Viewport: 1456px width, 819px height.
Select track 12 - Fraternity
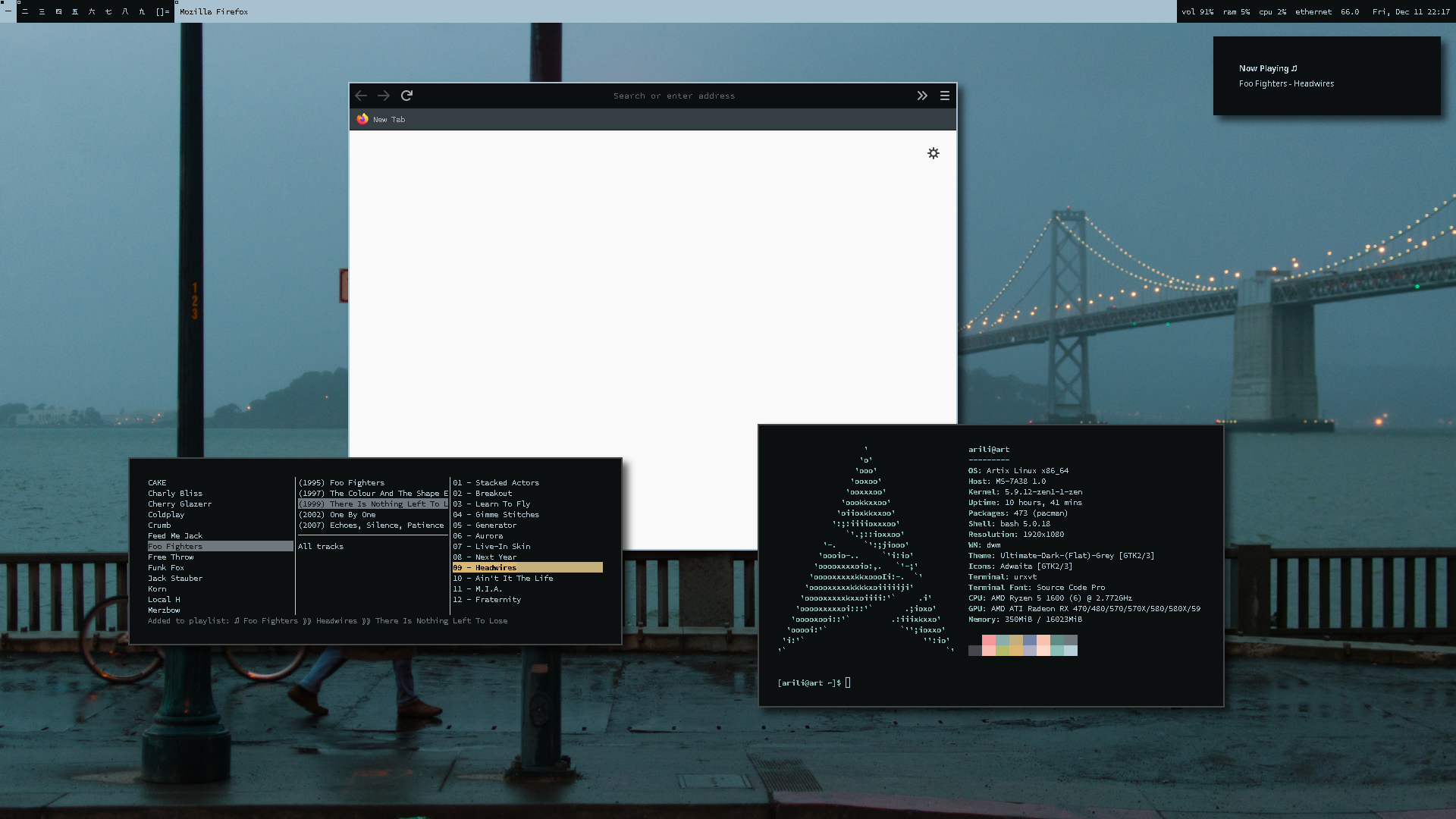pos(487,600)
